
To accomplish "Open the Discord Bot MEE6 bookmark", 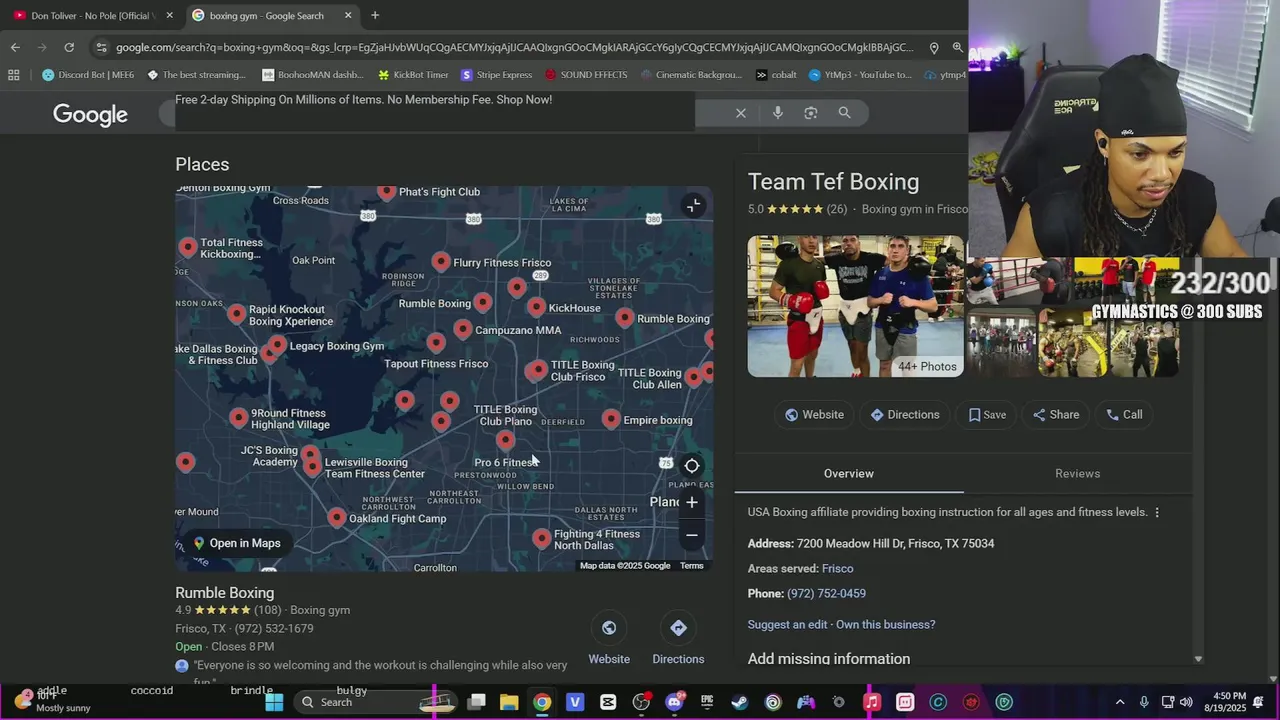I will click(x=88, y=75).
